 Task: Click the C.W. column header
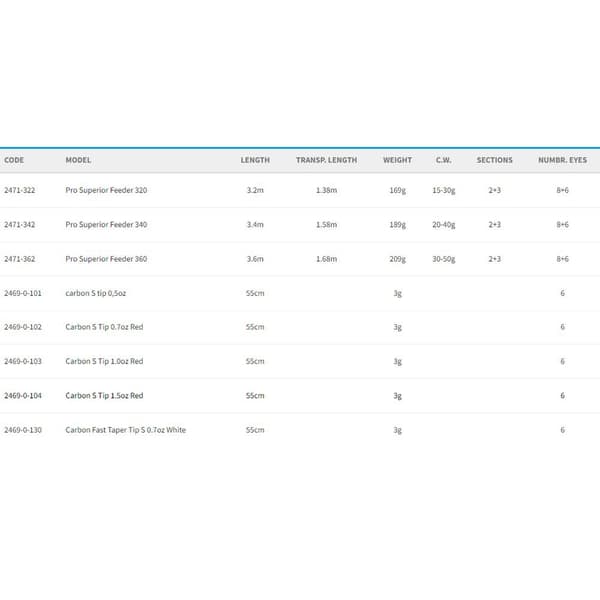443,160
